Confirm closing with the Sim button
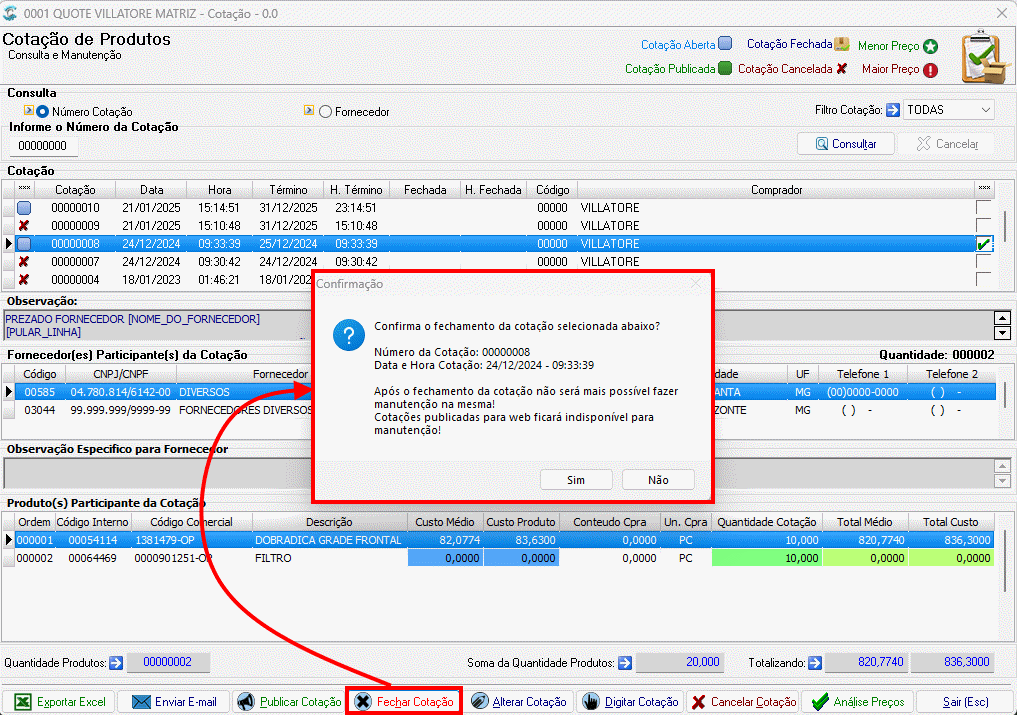Screen dimensions: 1017x715 (x=576, y=479)
